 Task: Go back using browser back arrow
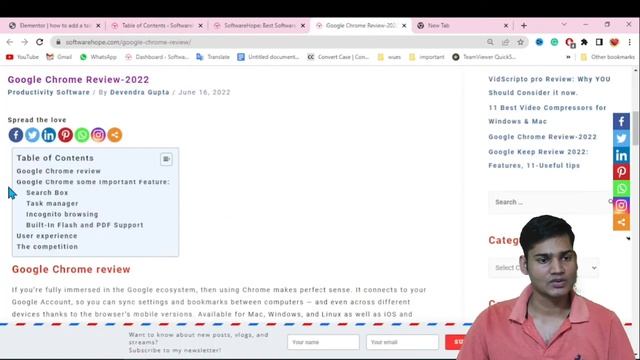click(x=10, y=42)
